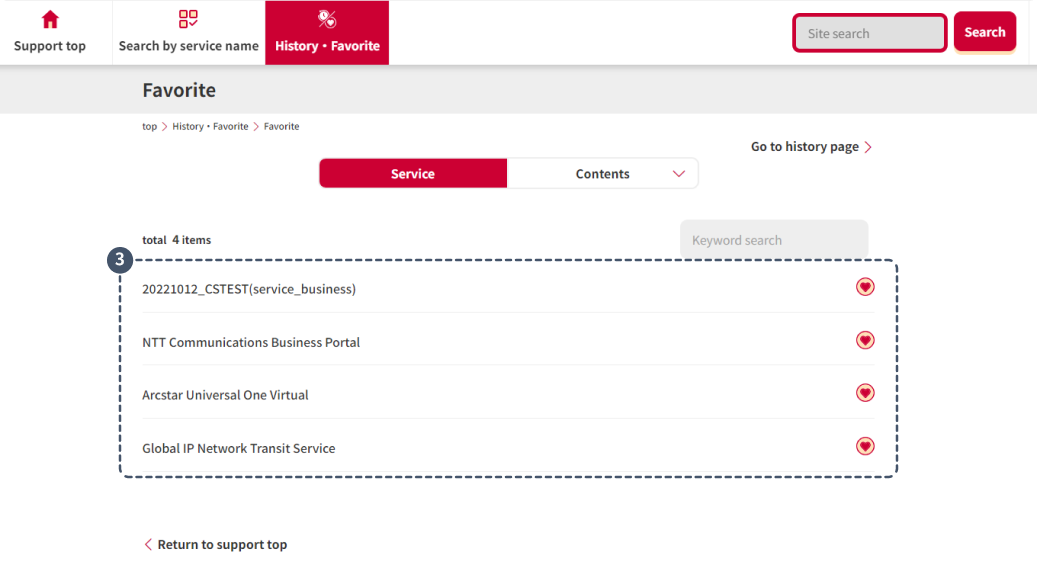Remove Arcstar Universal One Virtual from favorites
Viewport: 1037px width, 565px height.
(865, 393)
